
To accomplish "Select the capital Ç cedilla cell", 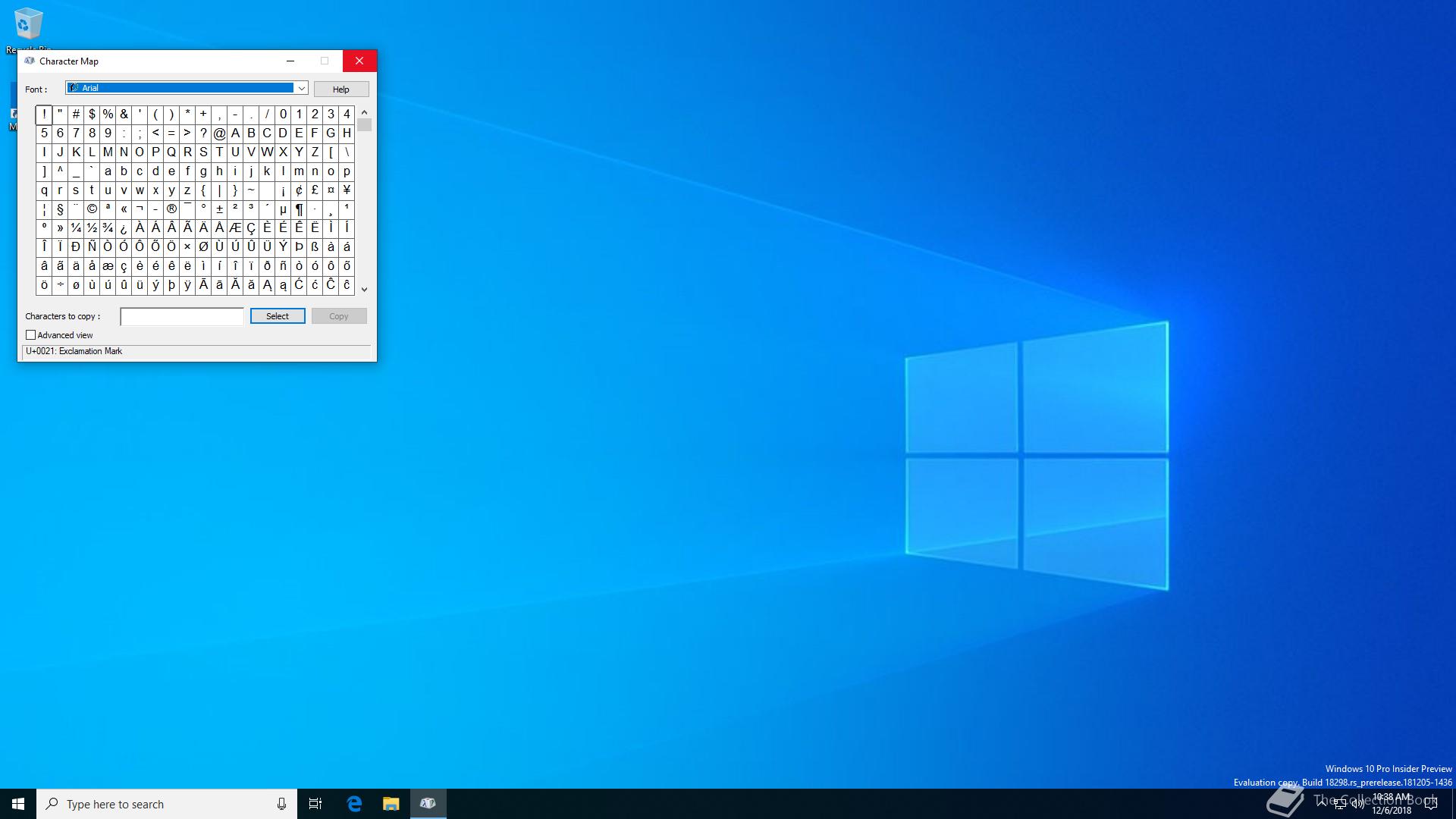I will [251, 228].
